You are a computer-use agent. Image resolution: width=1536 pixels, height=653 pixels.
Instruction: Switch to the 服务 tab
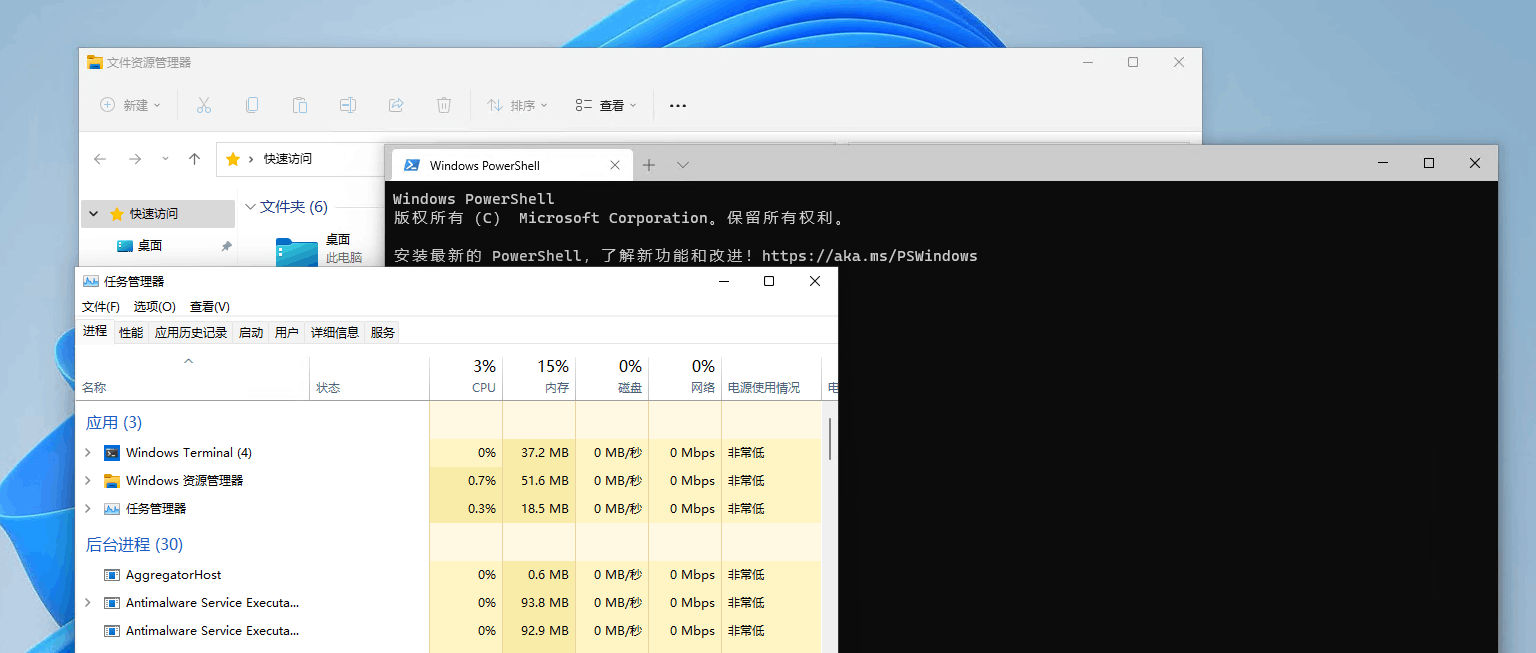(383, 333)
